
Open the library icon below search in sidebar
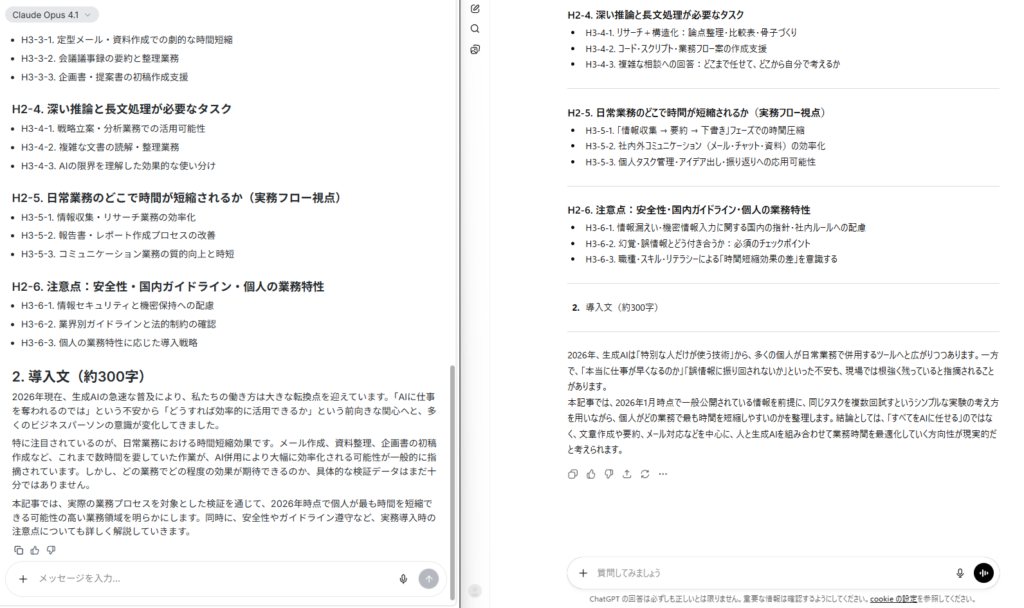[x=475, y=49]
